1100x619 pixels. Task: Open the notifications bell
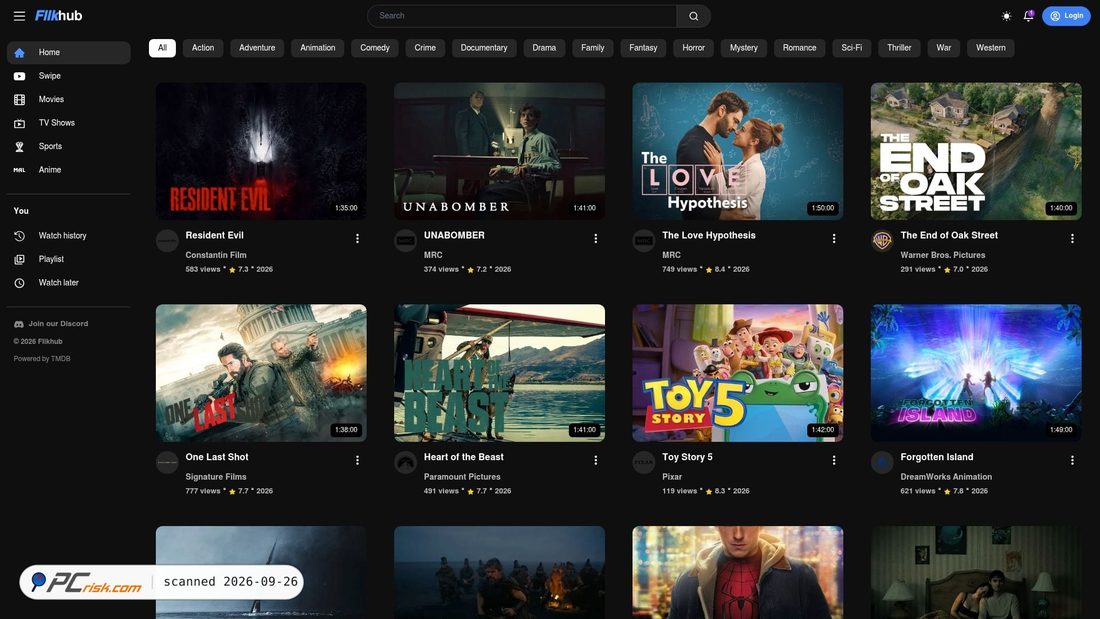[x=1028, y=16]
